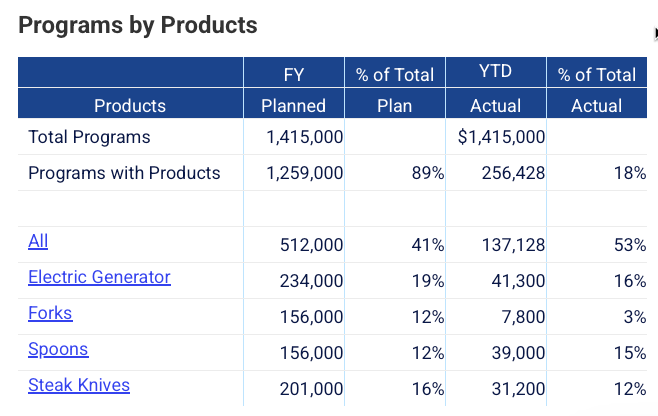Select the 512,000 planned cell for All

pyautogui.click(x=314, y=245)
